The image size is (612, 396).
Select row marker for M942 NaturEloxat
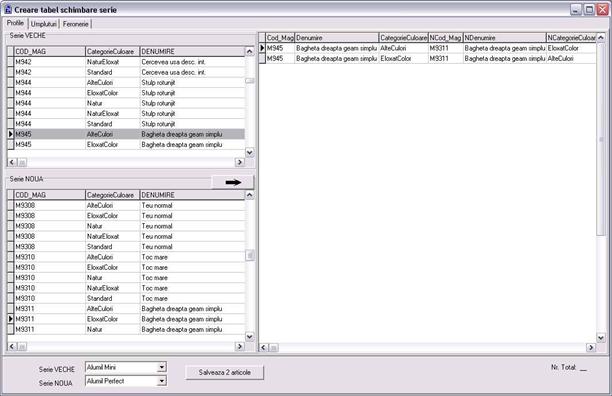11,62
